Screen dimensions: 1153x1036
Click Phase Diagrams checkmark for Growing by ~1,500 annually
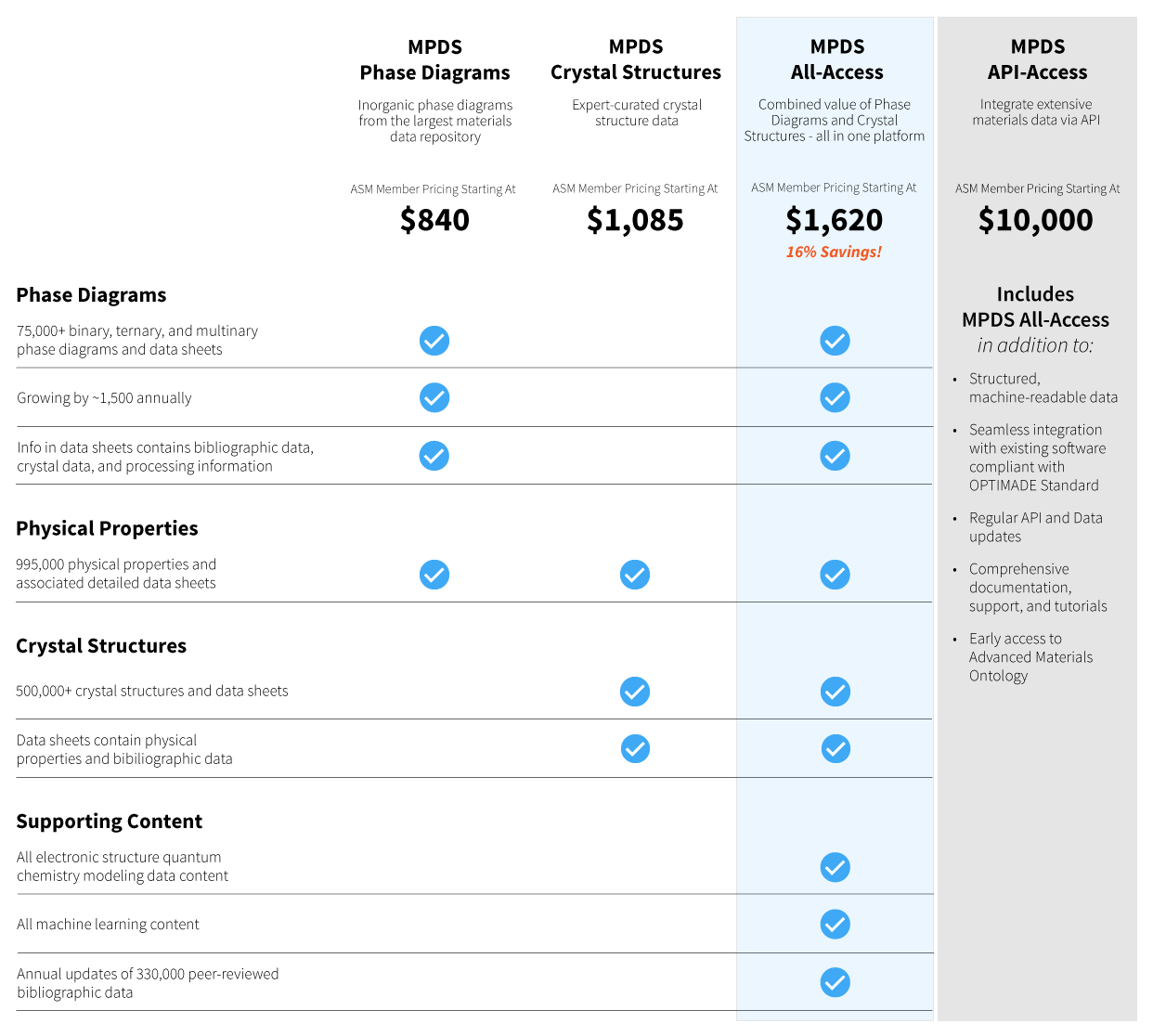coord(434,397)
